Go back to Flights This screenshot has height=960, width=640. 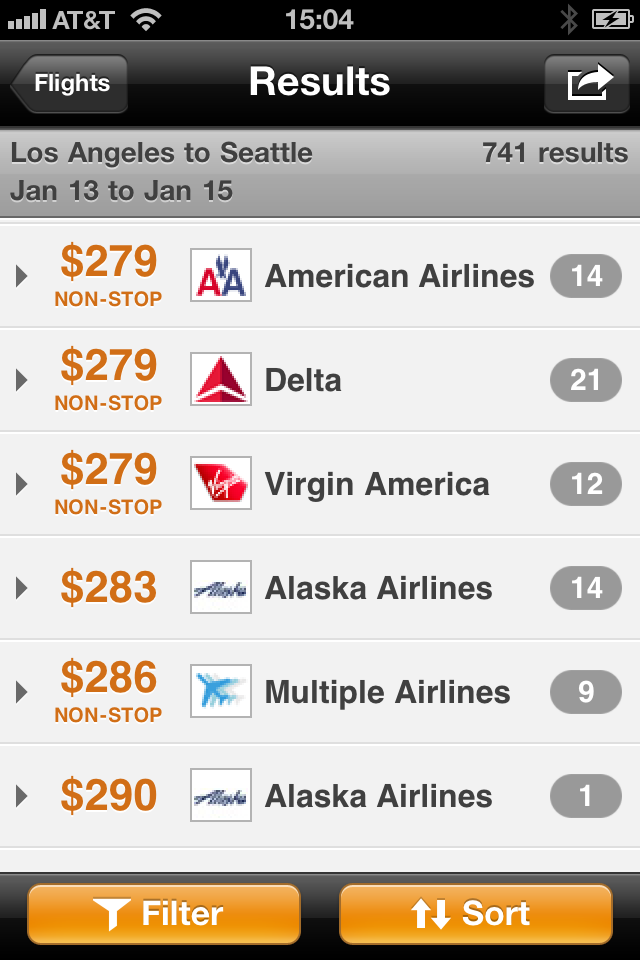pos(70,83)
